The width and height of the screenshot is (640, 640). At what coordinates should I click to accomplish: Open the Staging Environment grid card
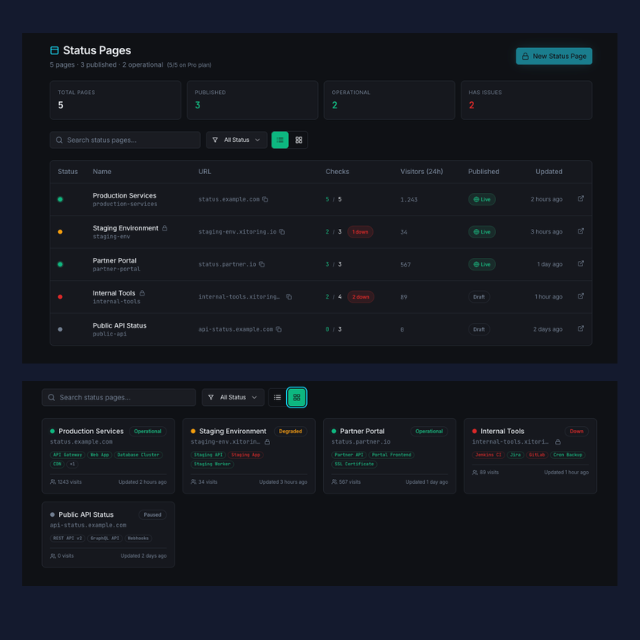tap(249, 456)
